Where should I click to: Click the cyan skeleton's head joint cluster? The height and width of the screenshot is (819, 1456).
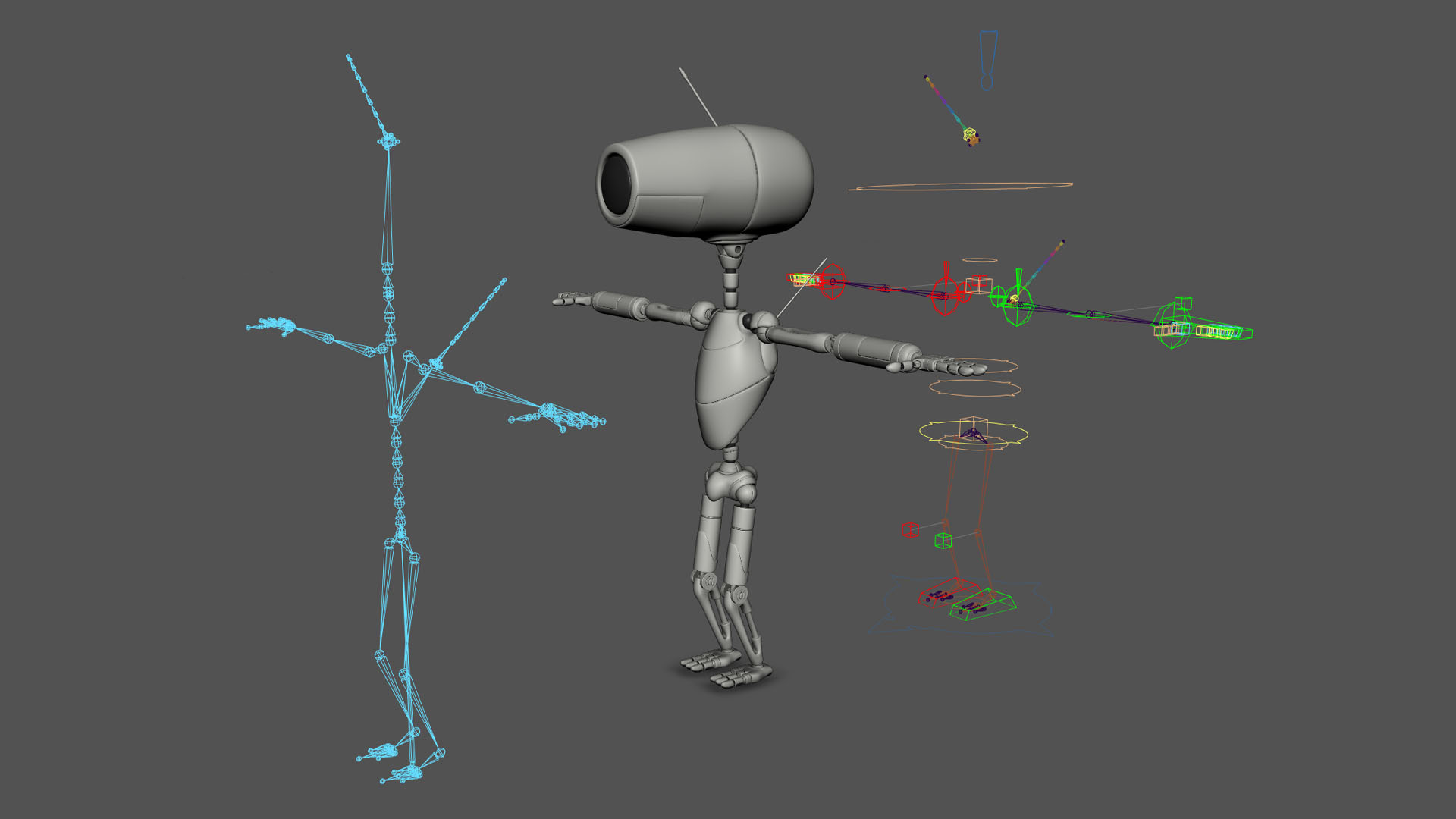[389, 141]
